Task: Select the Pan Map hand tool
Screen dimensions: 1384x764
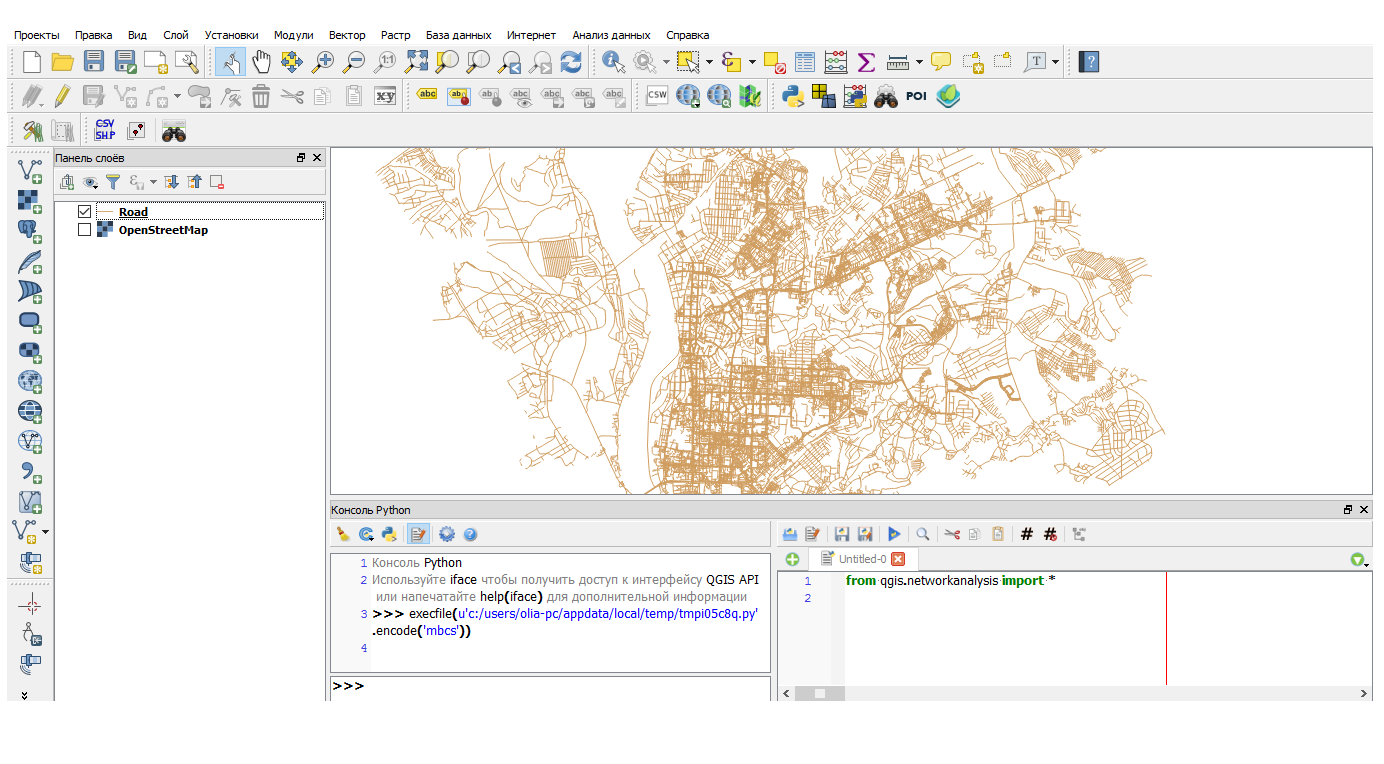Action: pos(261,62)
